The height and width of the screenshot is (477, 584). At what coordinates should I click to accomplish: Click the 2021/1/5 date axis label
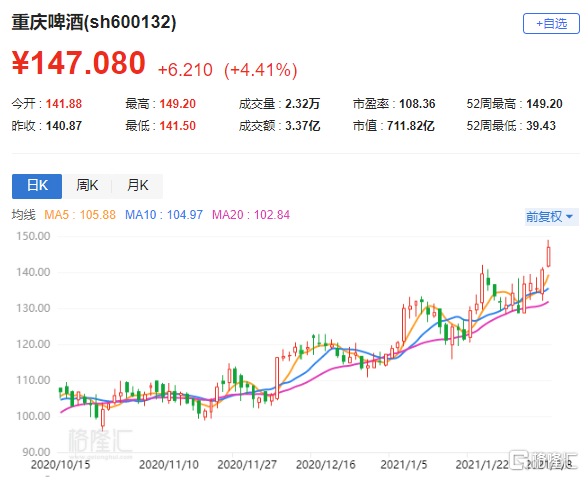pyautogui.click(x=404, y=465)
